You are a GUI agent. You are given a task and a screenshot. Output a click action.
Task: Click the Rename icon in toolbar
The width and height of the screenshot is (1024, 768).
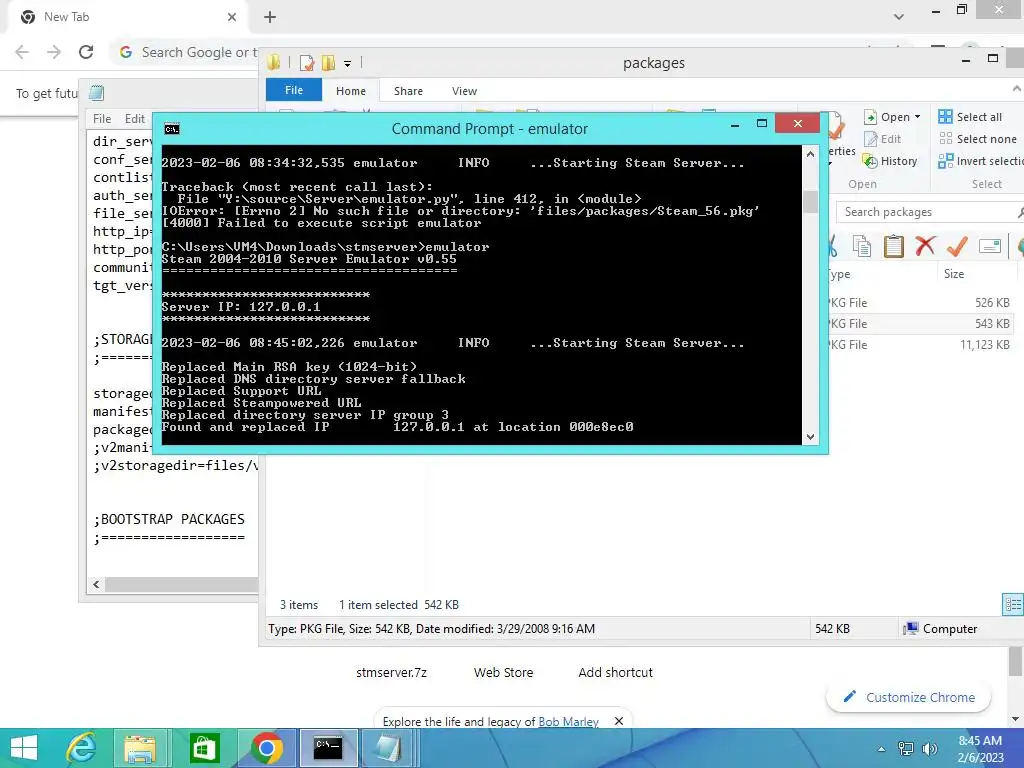(990, 246)
